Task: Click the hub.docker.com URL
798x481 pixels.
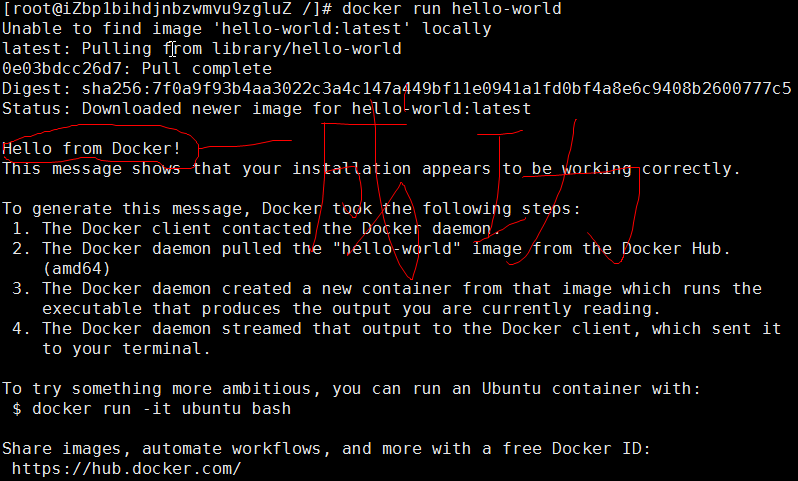Action: (126, 468)
